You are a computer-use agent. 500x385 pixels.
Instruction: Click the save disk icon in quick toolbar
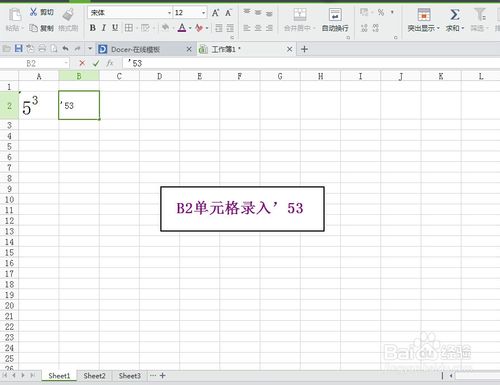click(19, 49)
